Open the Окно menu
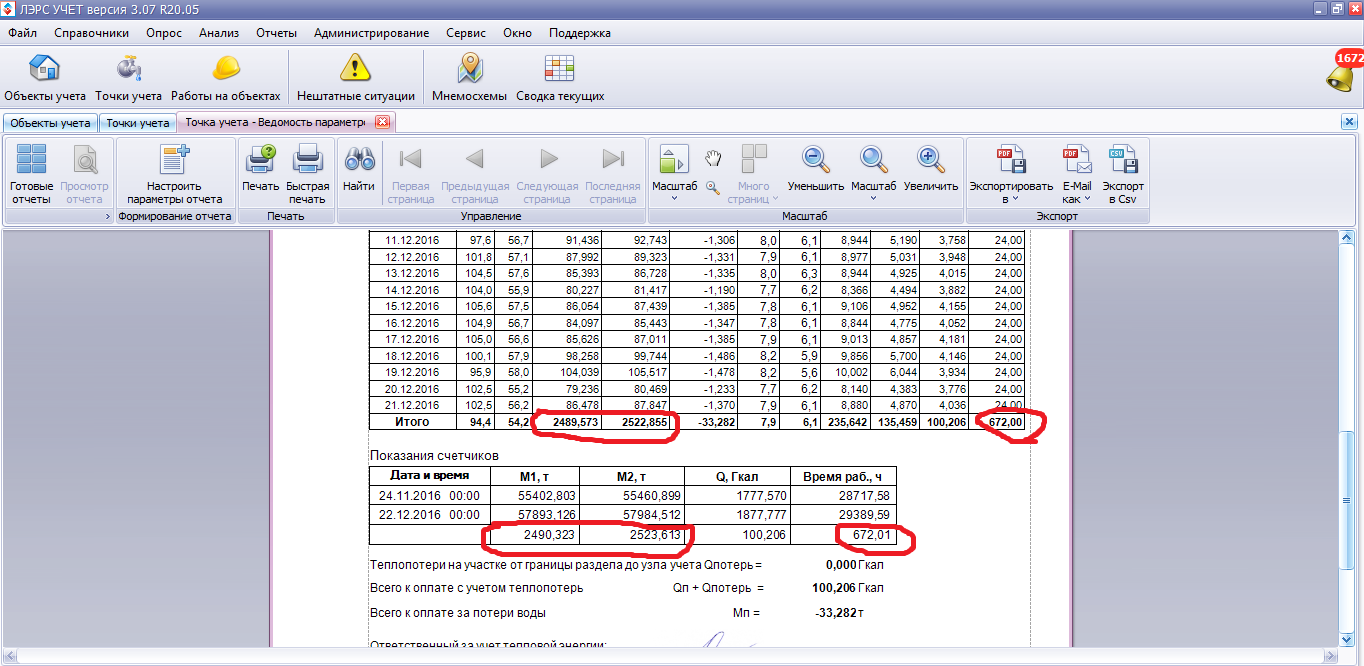This screenshot has height=666, width=1364. pyautogui.click(x=518, y=33)
